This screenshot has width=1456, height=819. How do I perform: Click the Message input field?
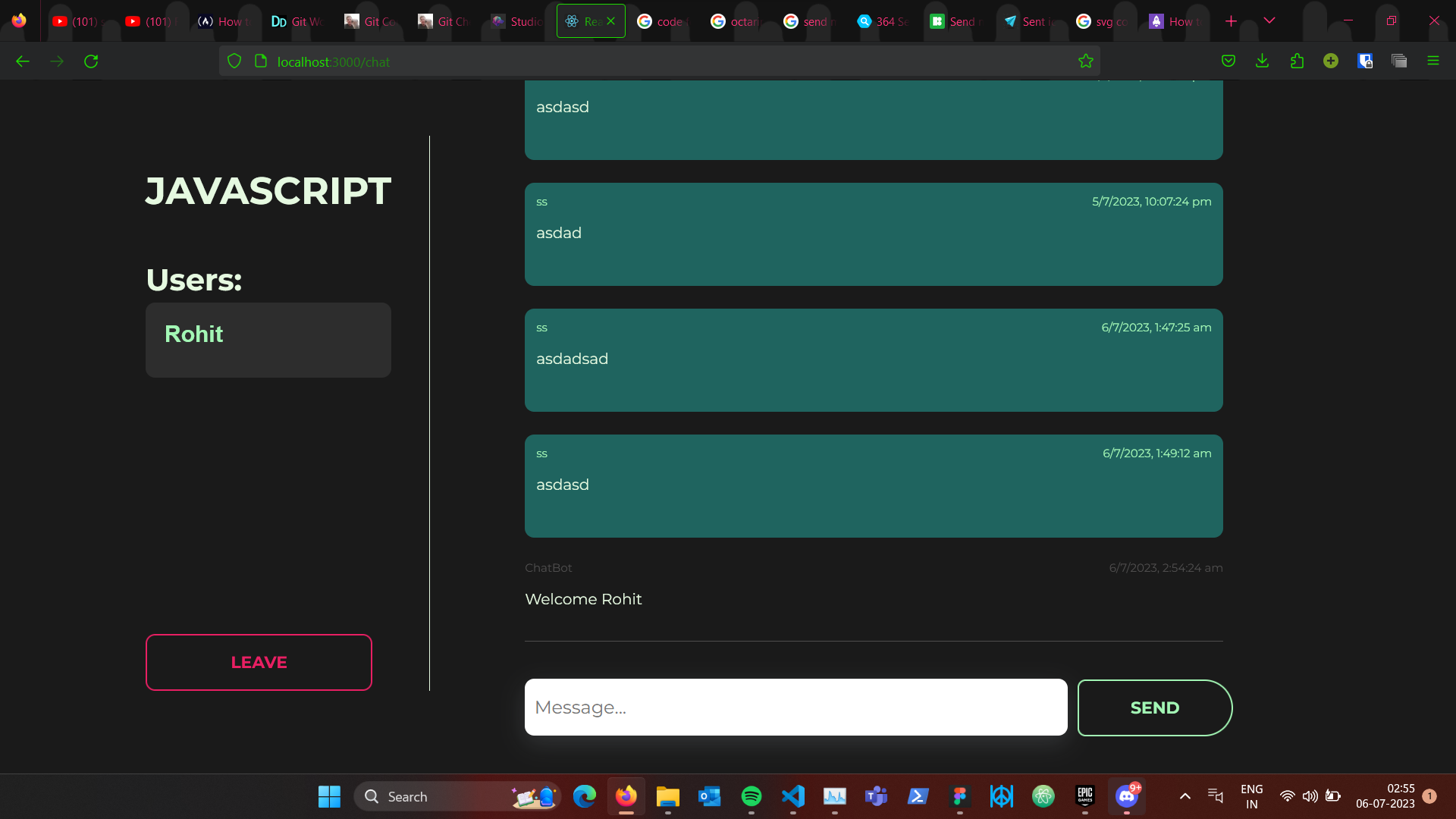[x=795, y=707]
